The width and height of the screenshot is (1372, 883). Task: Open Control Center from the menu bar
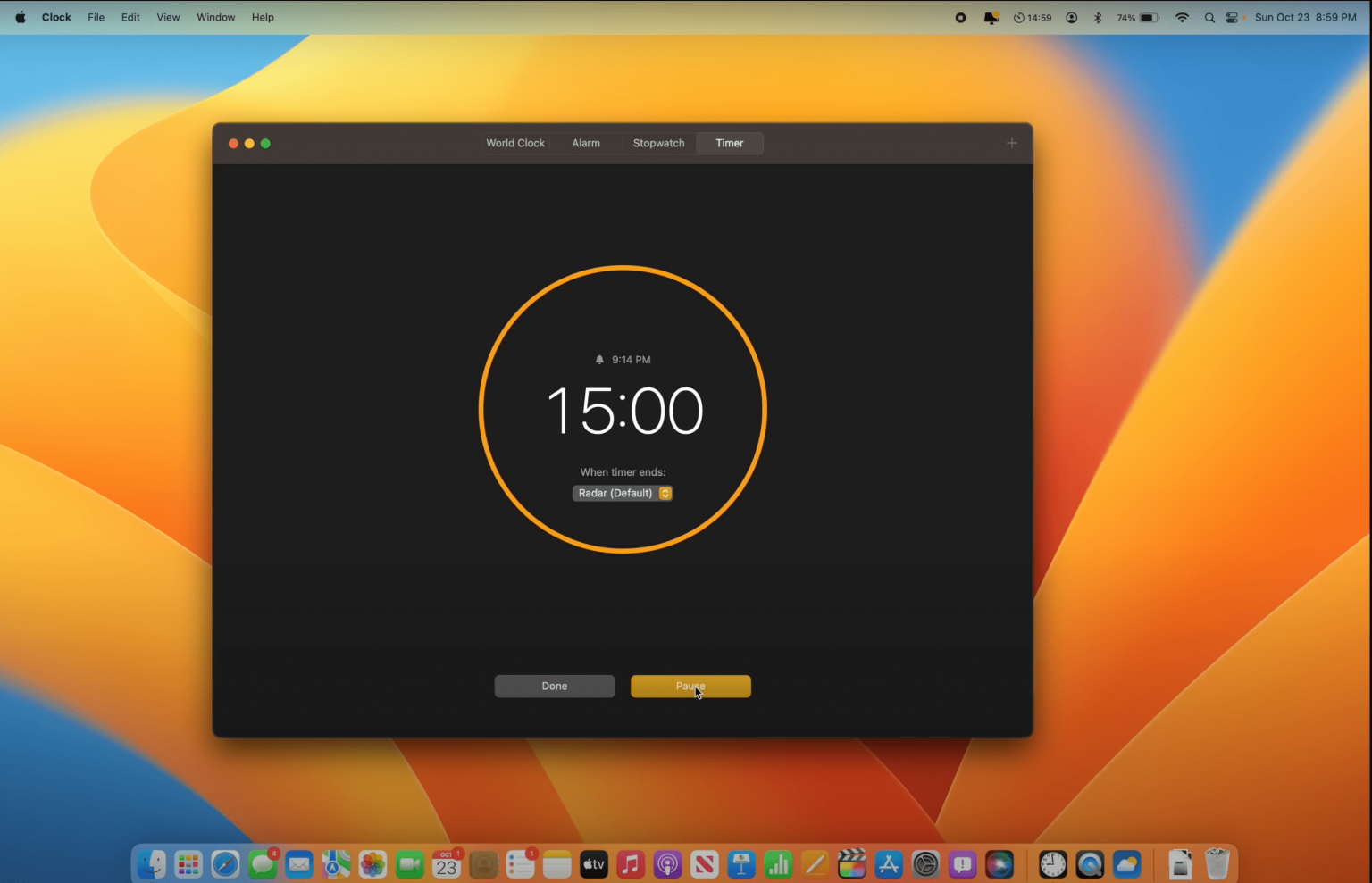1233,17
